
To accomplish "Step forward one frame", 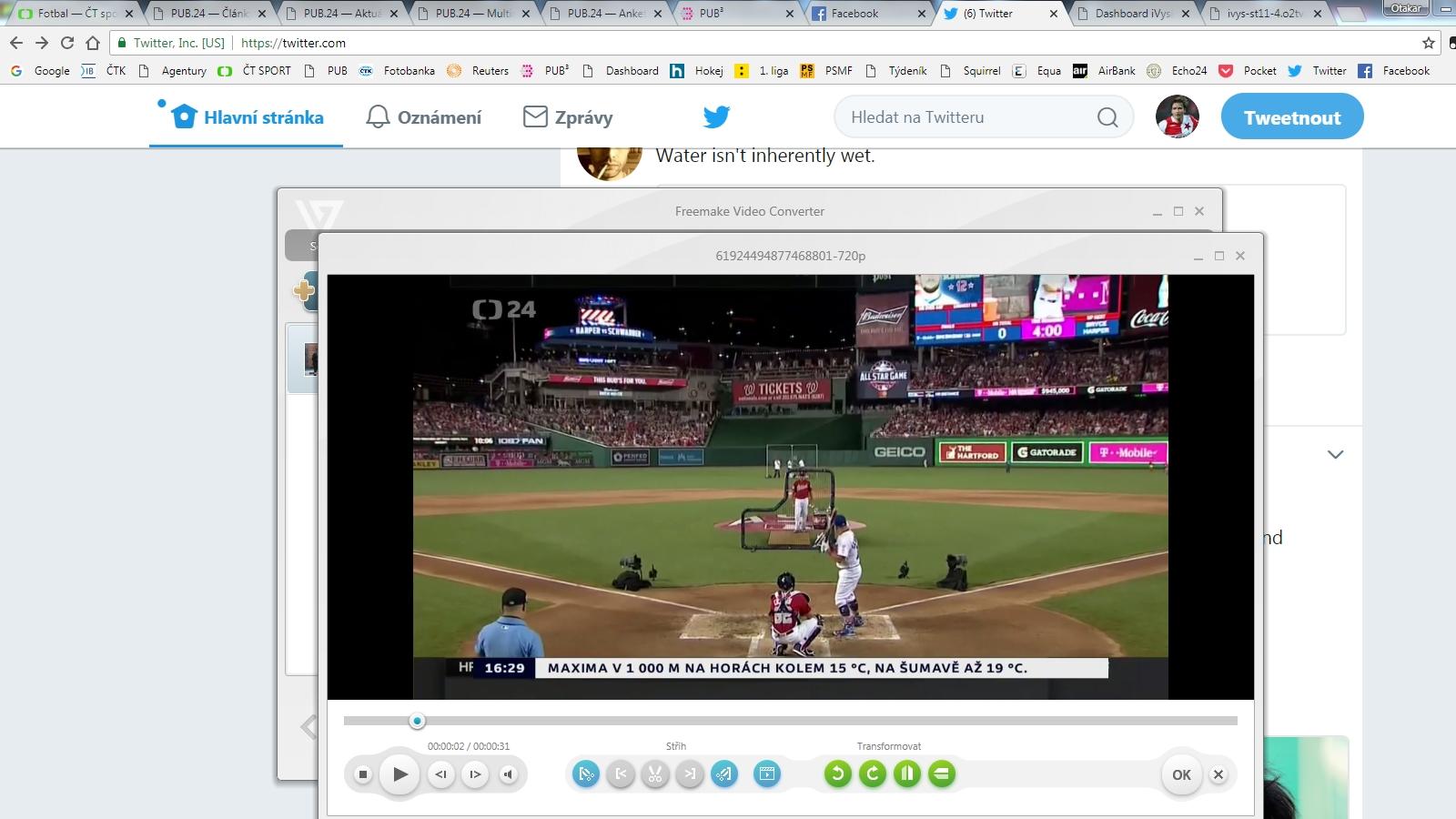I will click(x=475, y=774).
